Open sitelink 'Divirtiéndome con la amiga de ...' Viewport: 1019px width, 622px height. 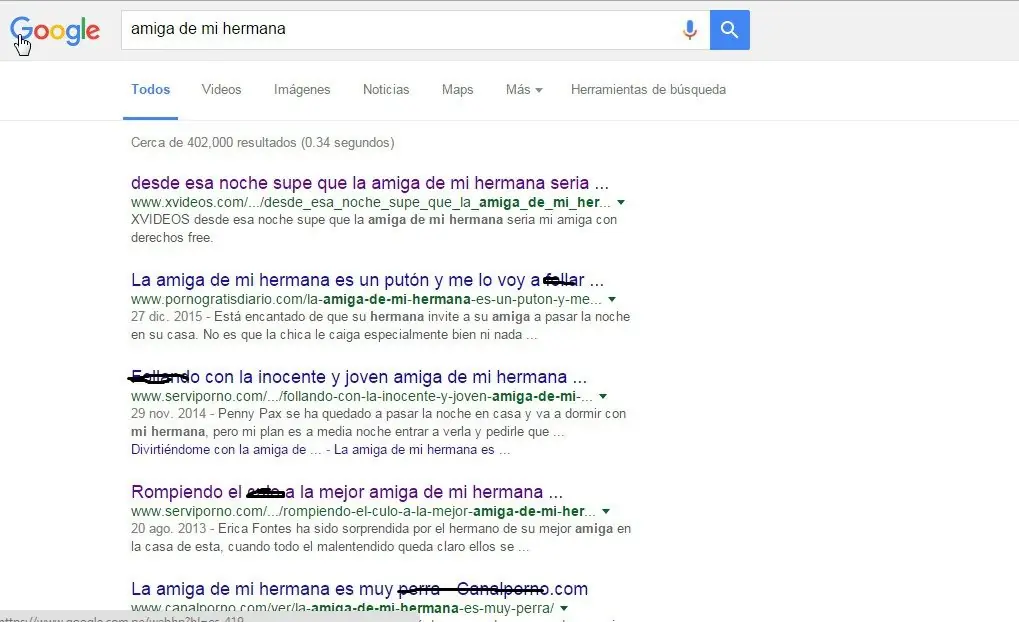[x=226, y=450]
